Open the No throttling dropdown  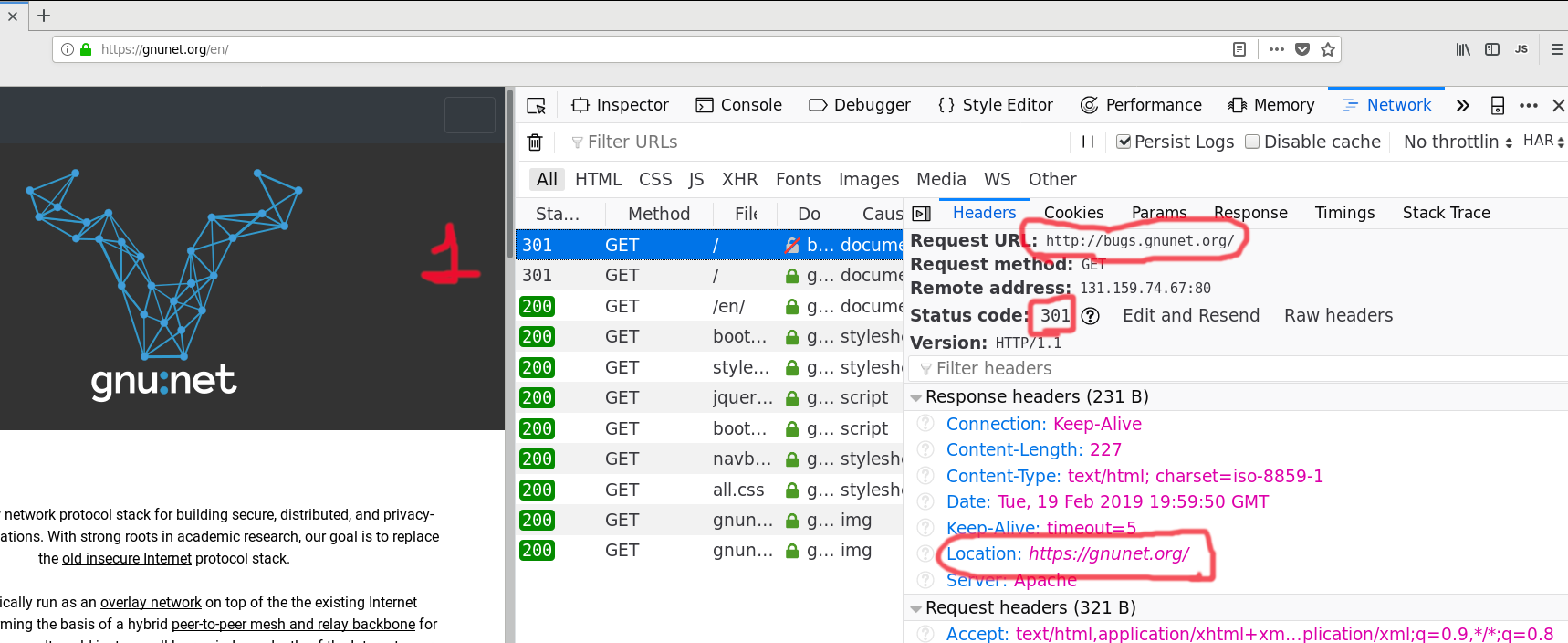tap(1458, 142)
